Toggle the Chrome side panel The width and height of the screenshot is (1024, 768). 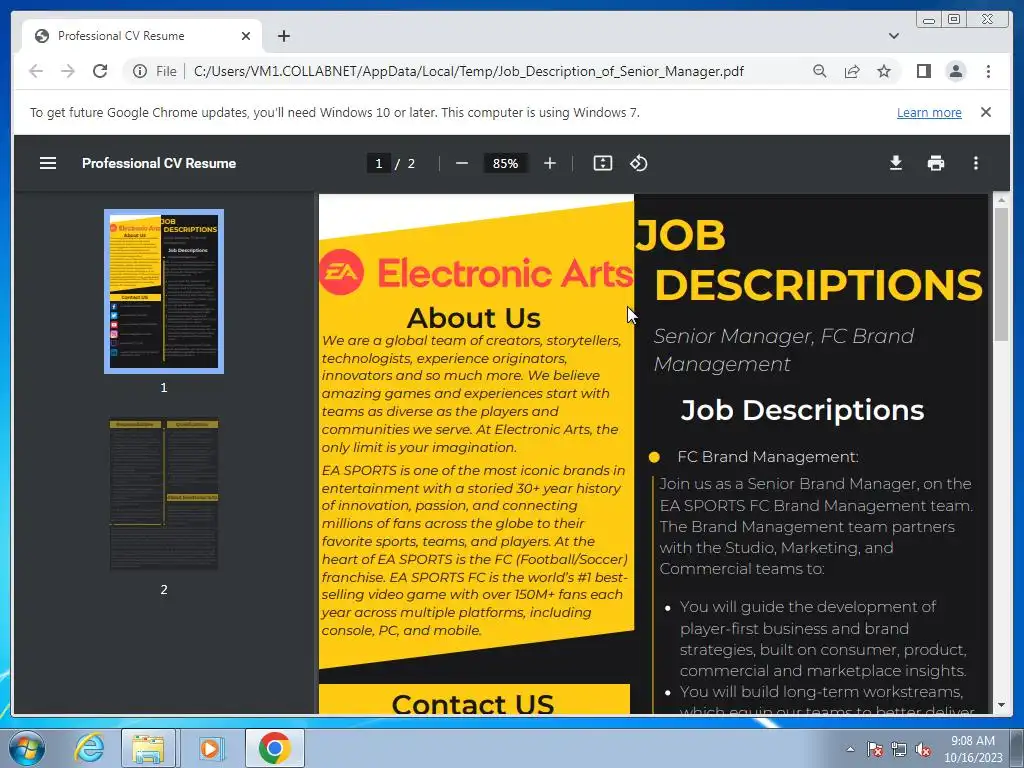pyautogui.click(x=923, y=71)
